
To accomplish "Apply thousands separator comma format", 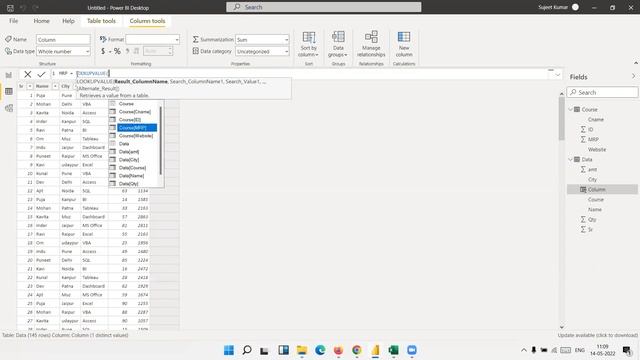I will [127, 51].
